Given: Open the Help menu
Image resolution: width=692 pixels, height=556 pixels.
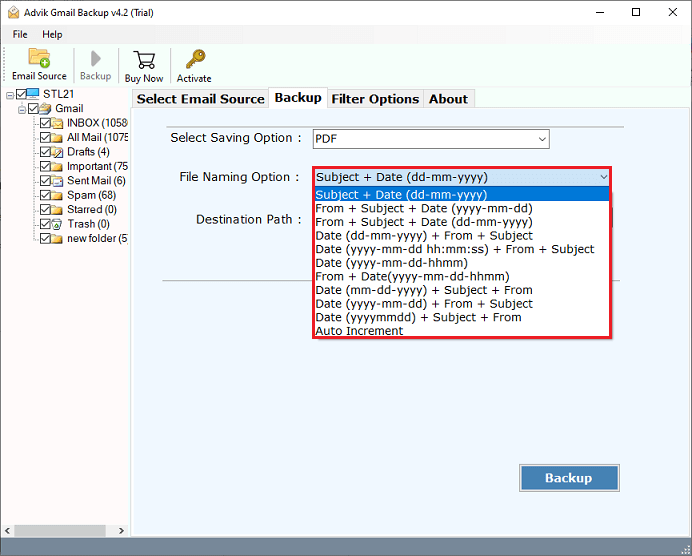Looking at the screenshot, I should point(52,34).
